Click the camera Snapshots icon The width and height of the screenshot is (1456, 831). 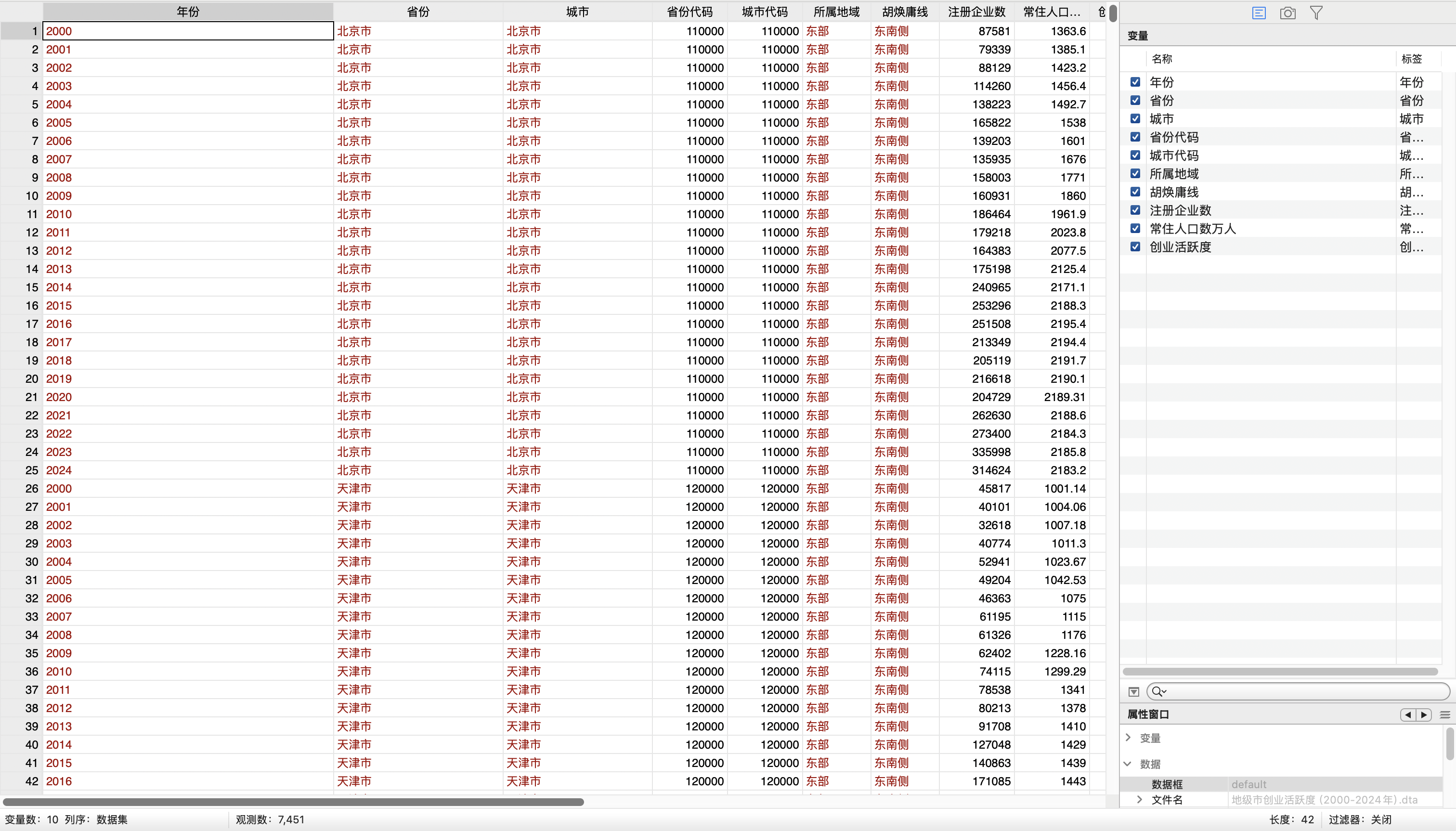[1287, 13]
